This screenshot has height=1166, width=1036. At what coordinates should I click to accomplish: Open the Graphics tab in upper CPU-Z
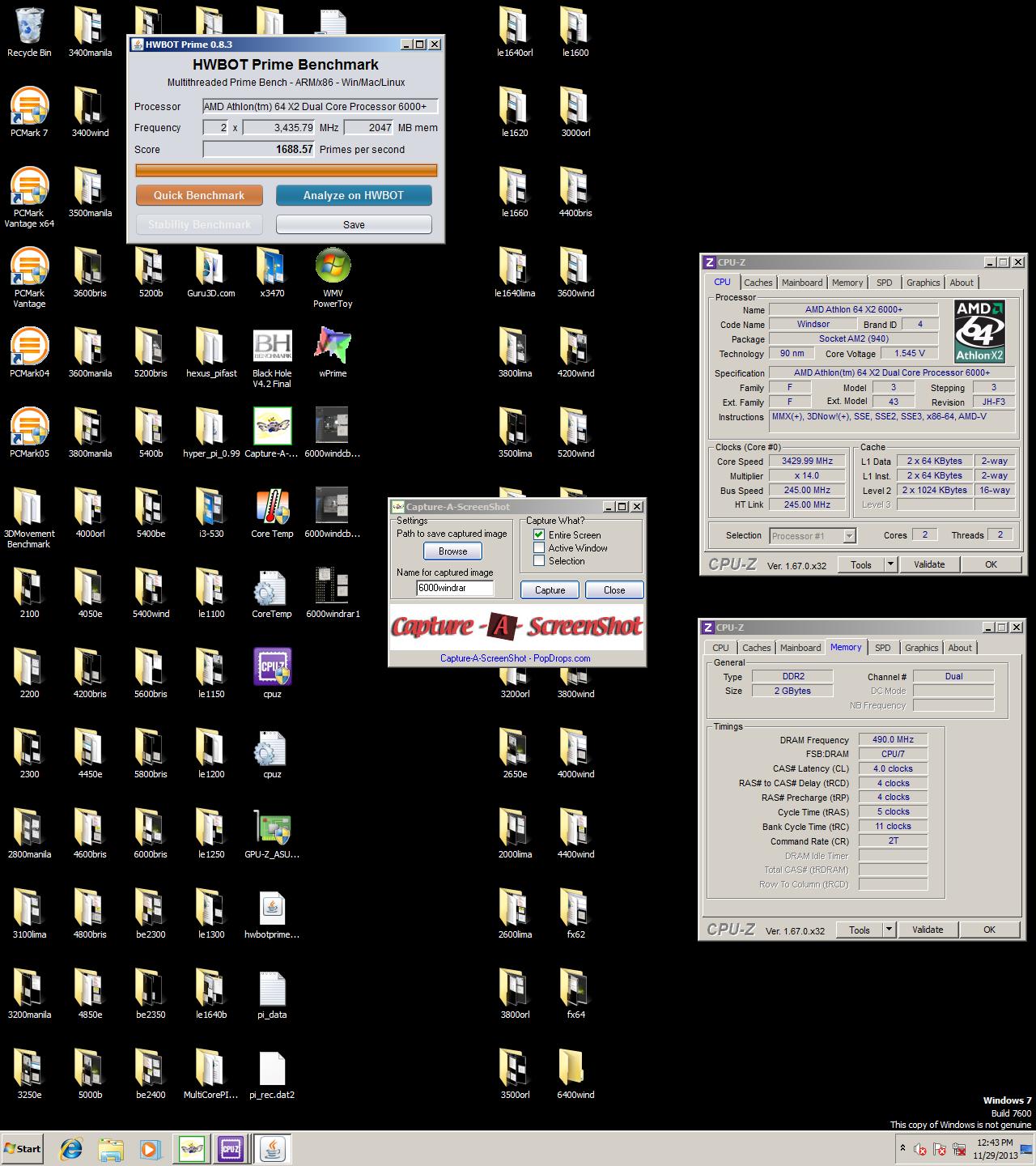coord(923,283)
